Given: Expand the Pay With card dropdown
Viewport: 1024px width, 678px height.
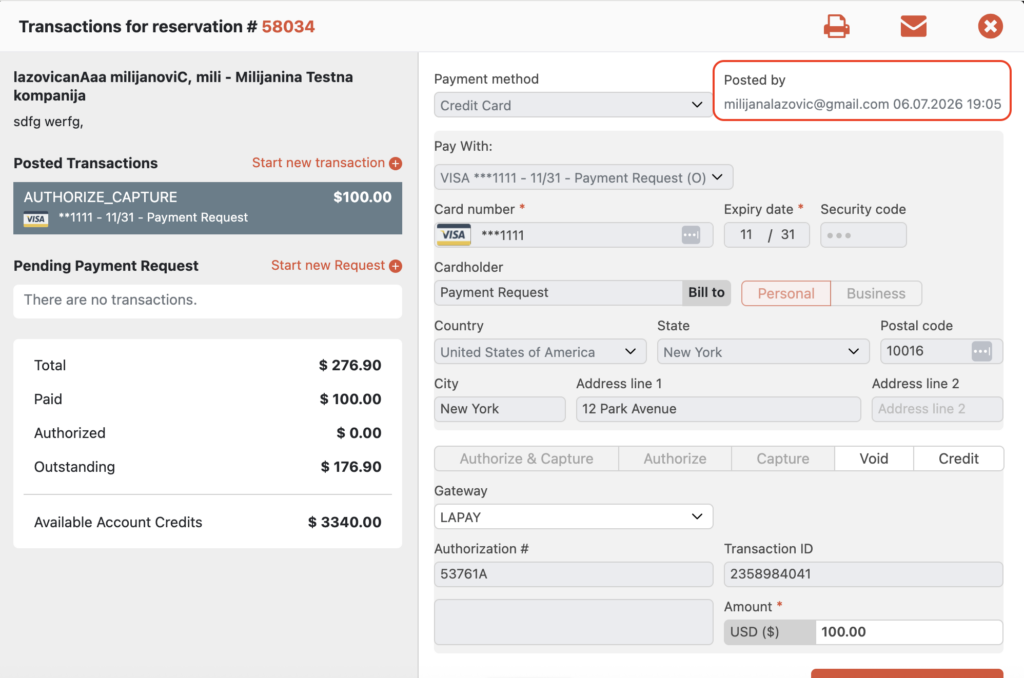Looking at the screenshot, I should click(x=583, y=178).
